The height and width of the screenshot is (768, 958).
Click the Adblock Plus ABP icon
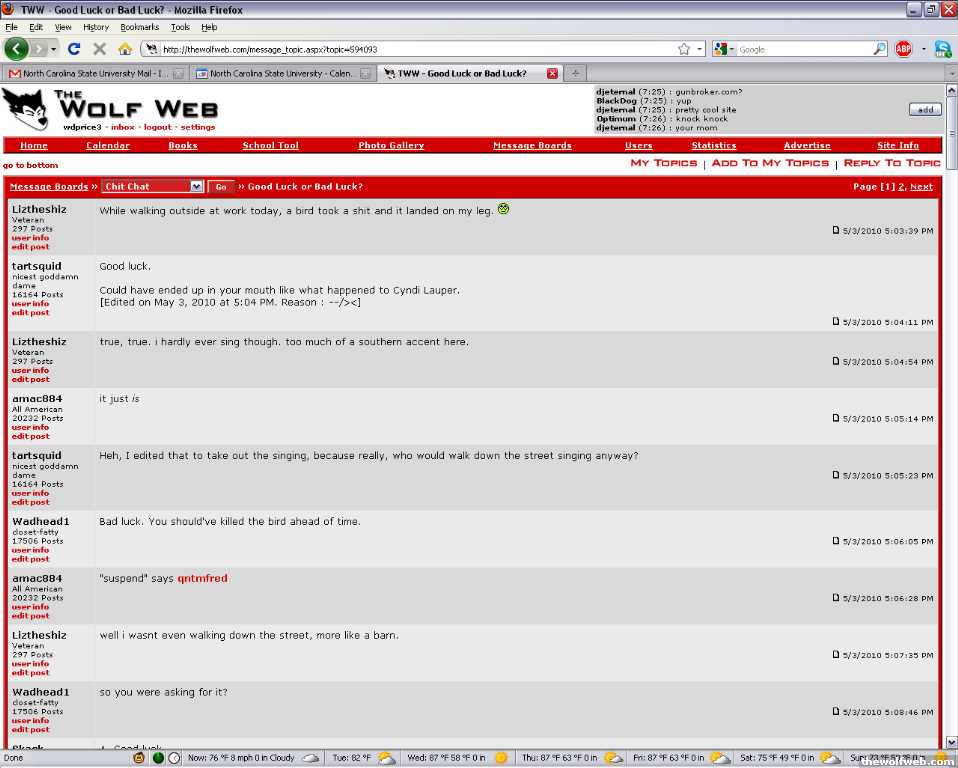903,48
